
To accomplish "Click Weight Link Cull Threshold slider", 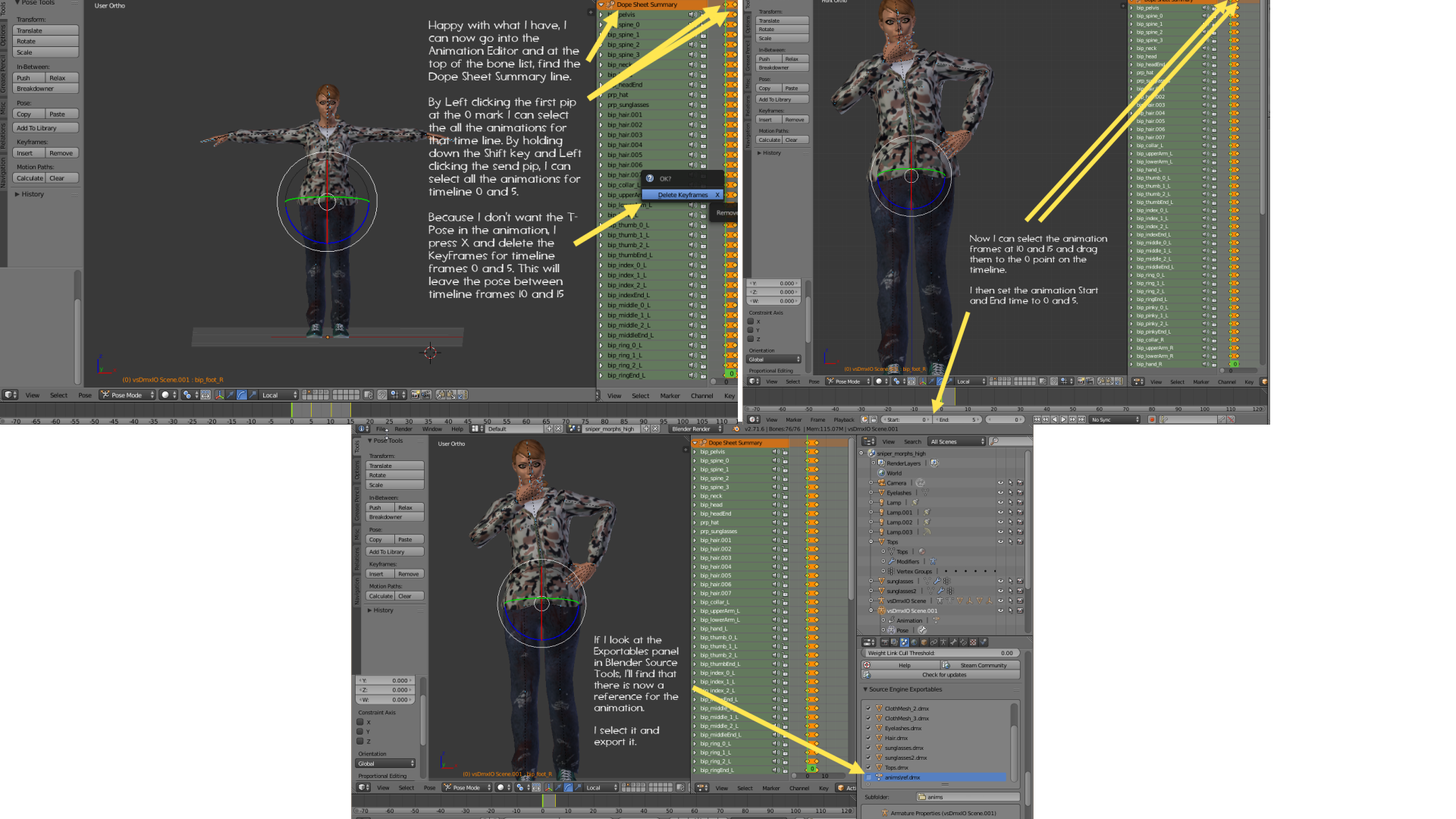I will coord(940,653).
